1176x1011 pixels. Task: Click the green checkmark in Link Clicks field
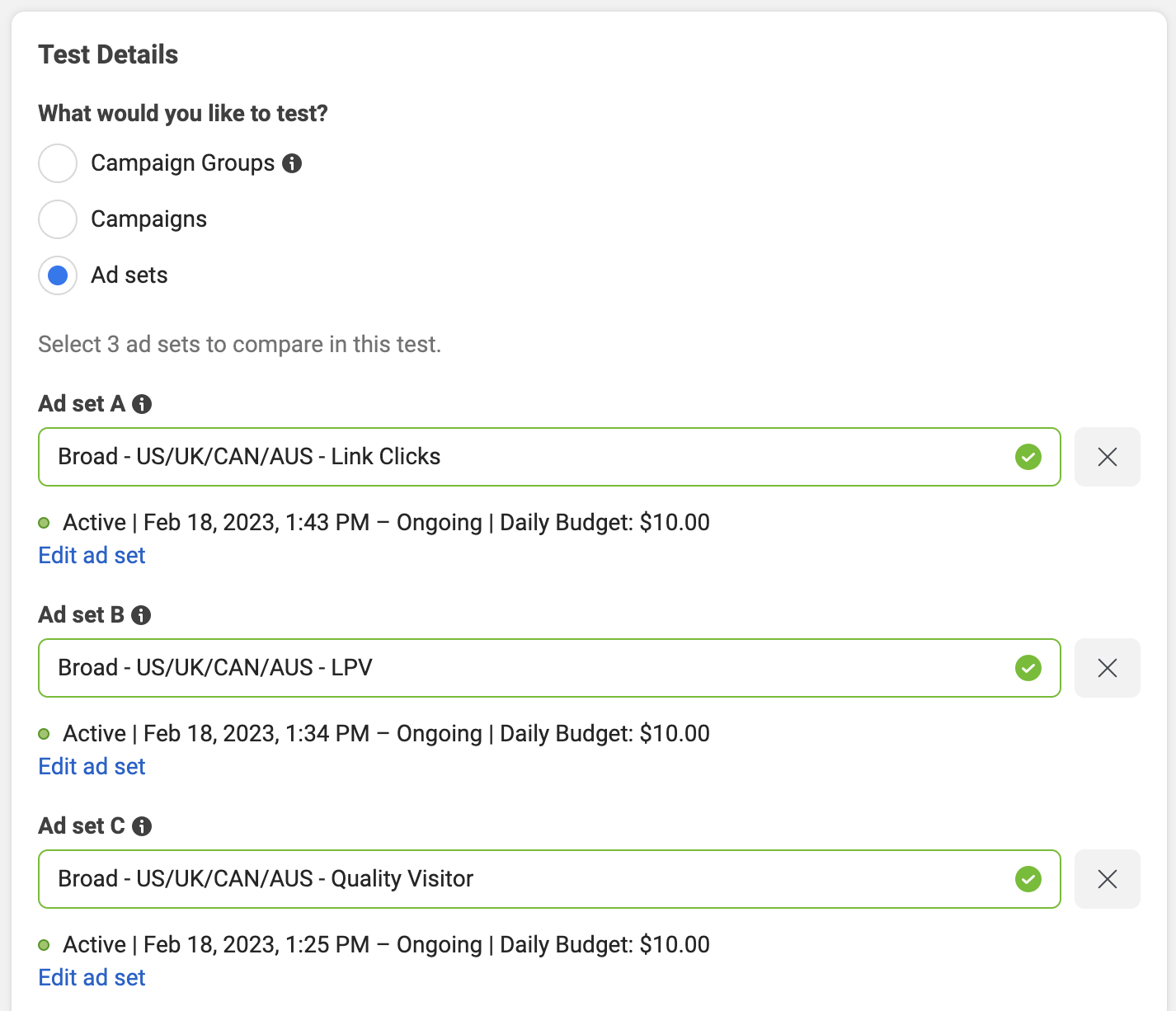[1028, 457]
